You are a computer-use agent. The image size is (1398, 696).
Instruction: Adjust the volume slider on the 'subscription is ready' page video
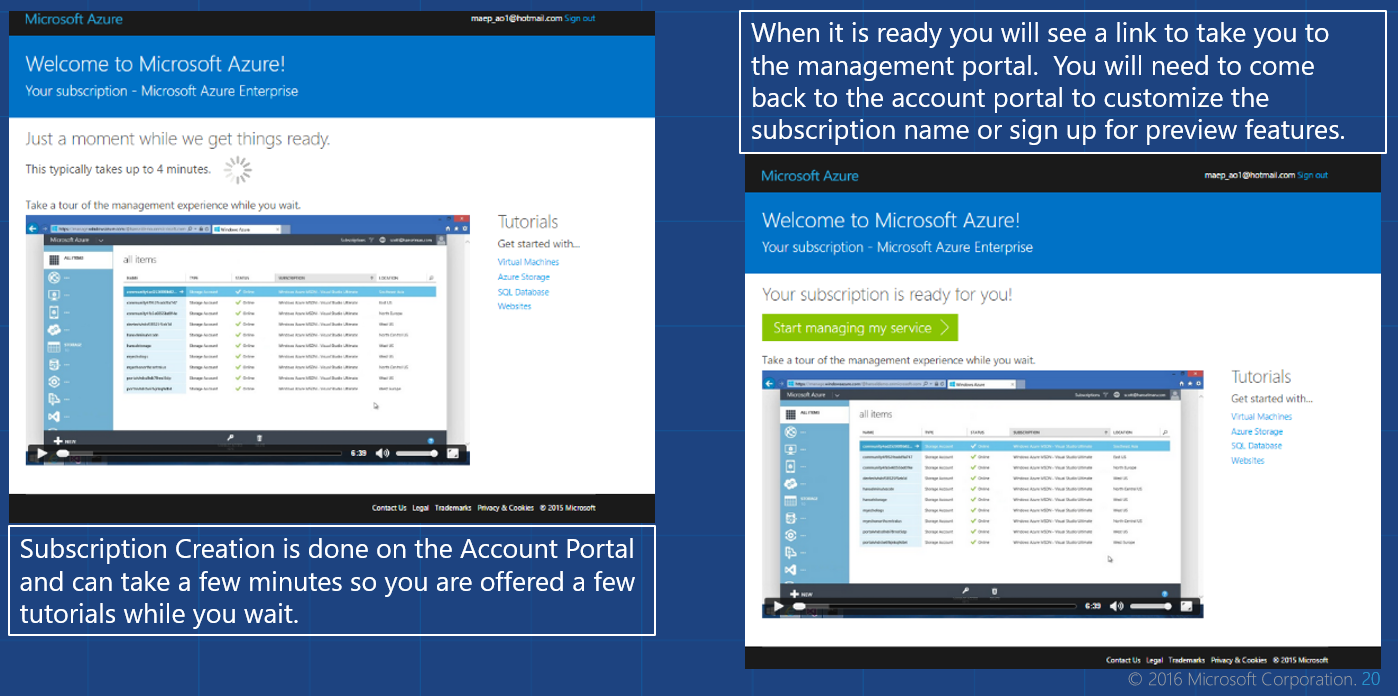1151,606
